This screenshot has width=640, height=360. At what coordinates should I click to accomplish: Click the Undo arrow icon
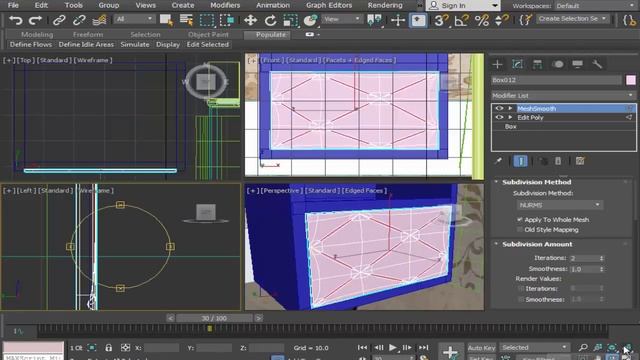pyautogui.click(x=16, y=20)
